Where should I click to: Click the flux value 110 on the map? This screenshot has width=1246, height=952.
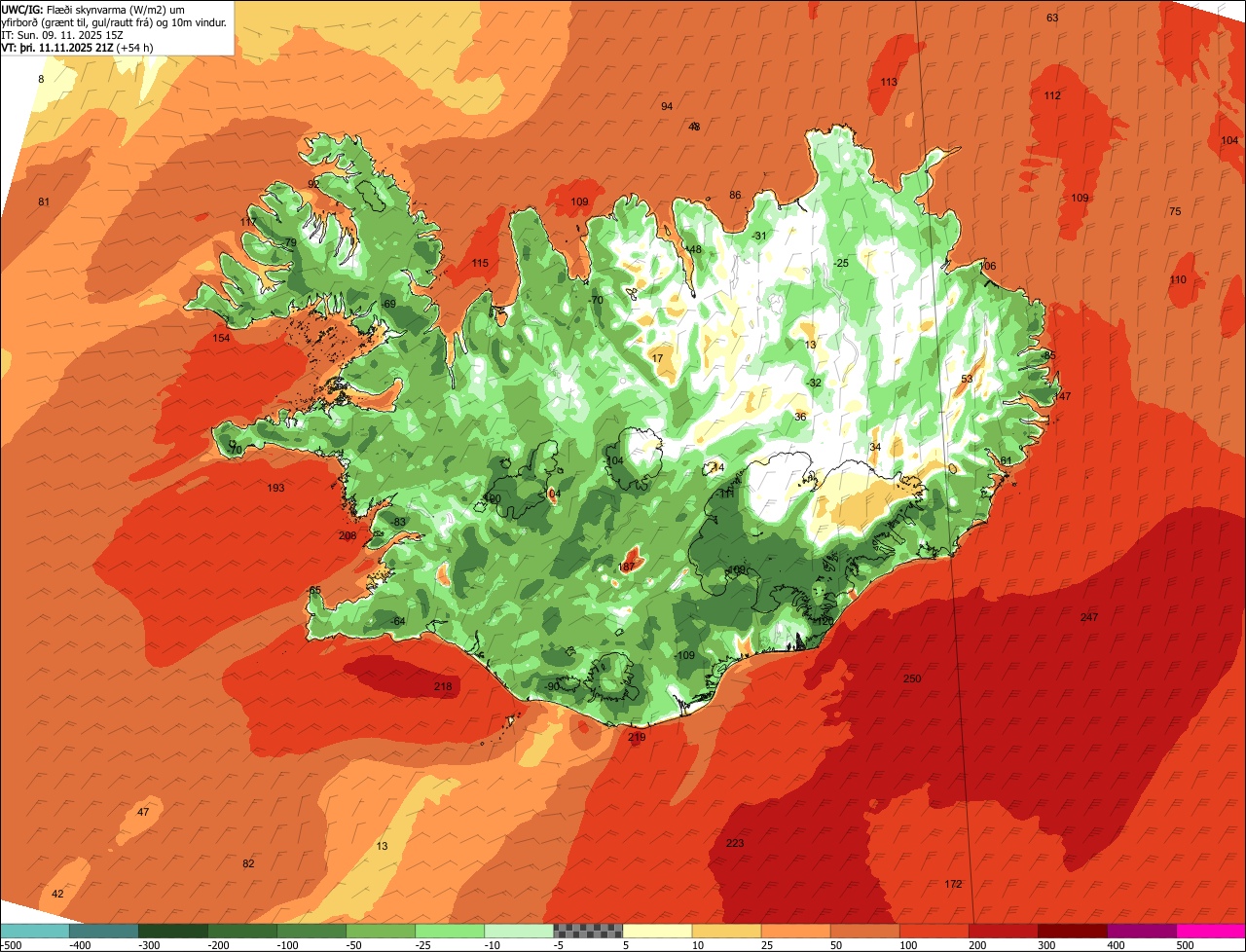(x=1178, y=279)
